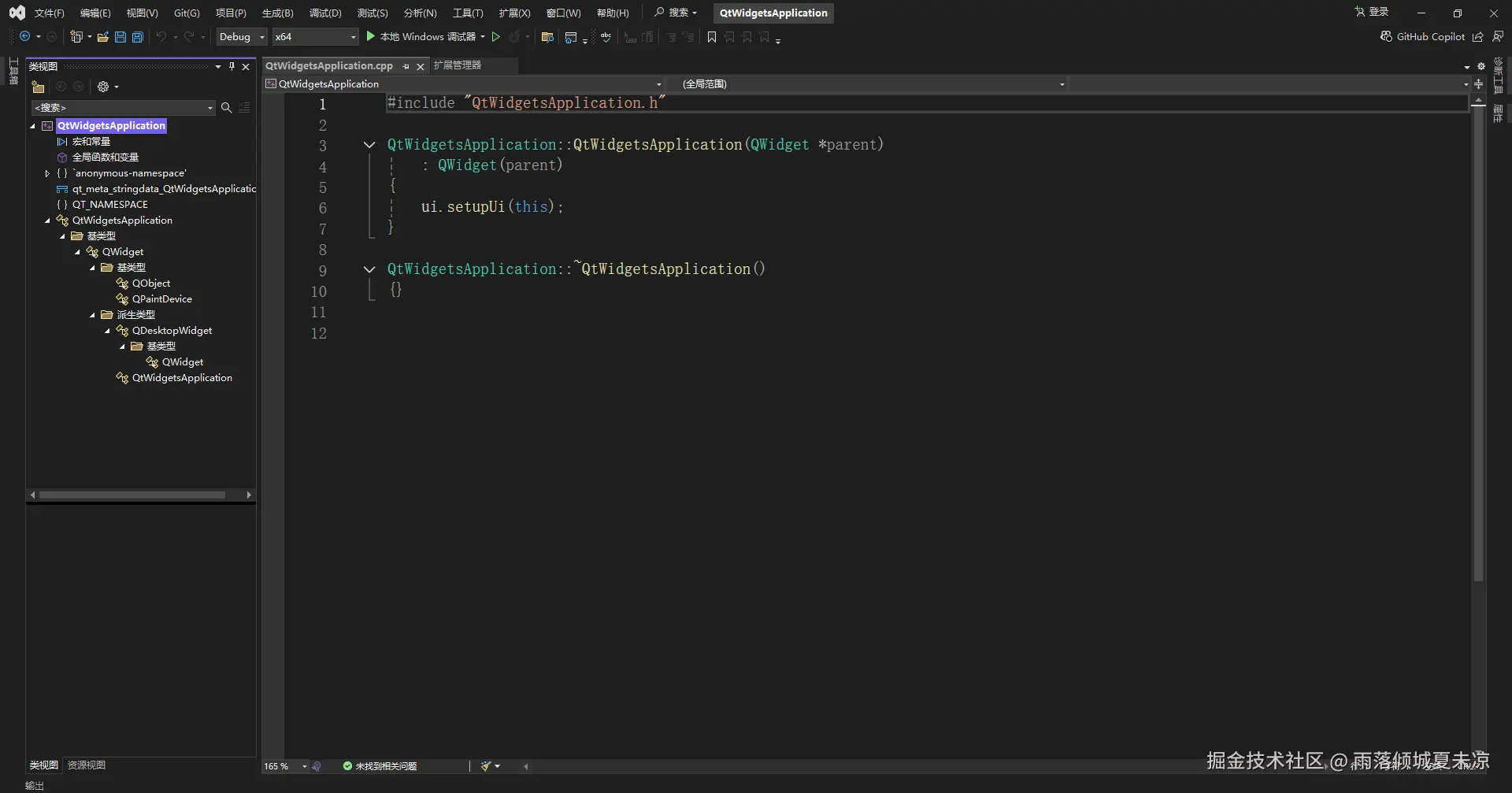Click the feedback person icon at top right
Screen dimensions: 1512x793
click(1498, 37)
